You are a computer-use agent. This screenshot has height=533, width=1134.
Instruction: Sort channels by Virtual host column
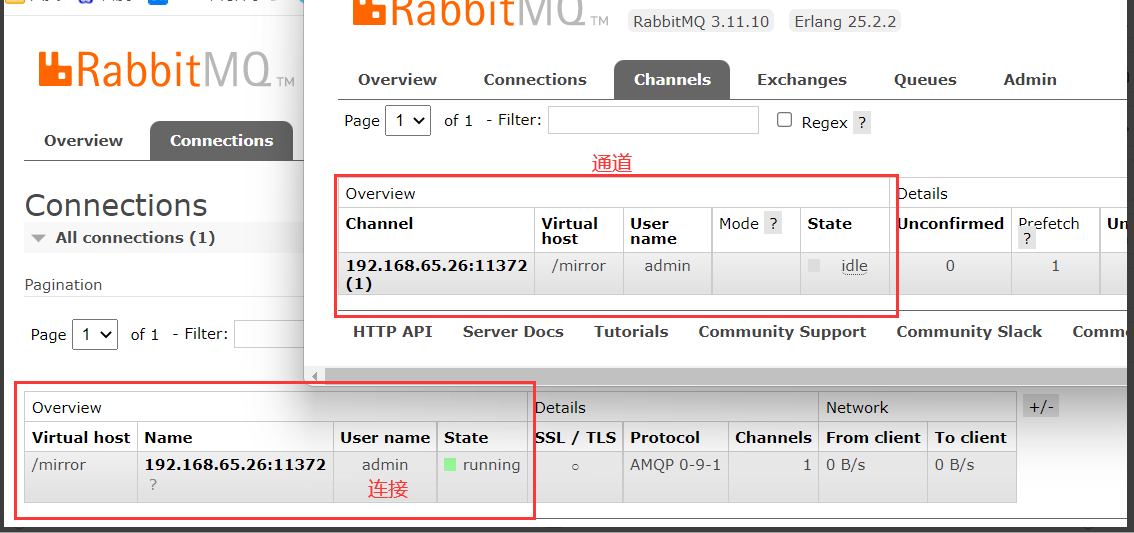click(570, 231)
